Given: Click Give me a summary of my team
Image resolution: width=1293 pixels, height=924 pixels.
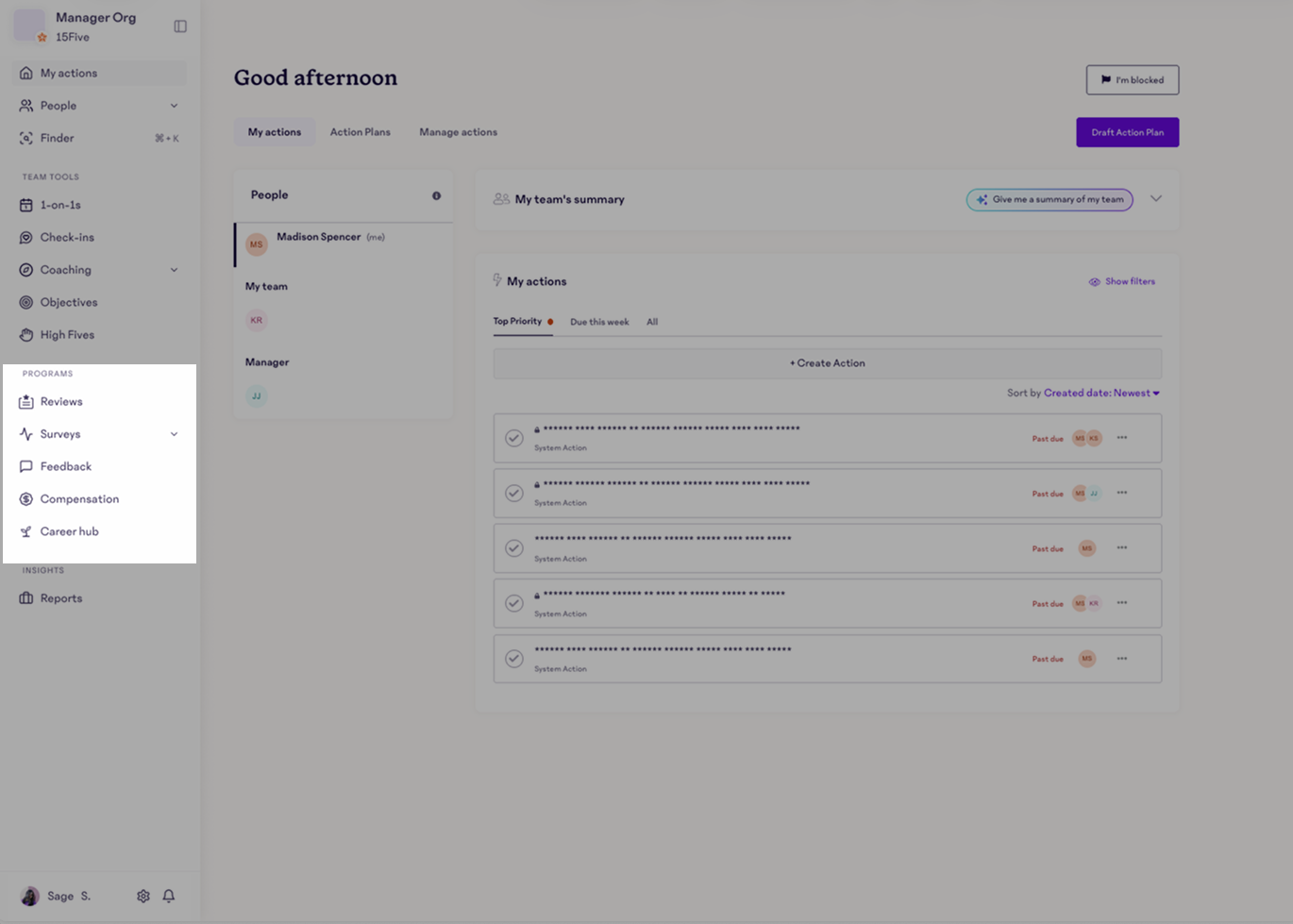Looking at the screenshot, I should click(1049, 199).
